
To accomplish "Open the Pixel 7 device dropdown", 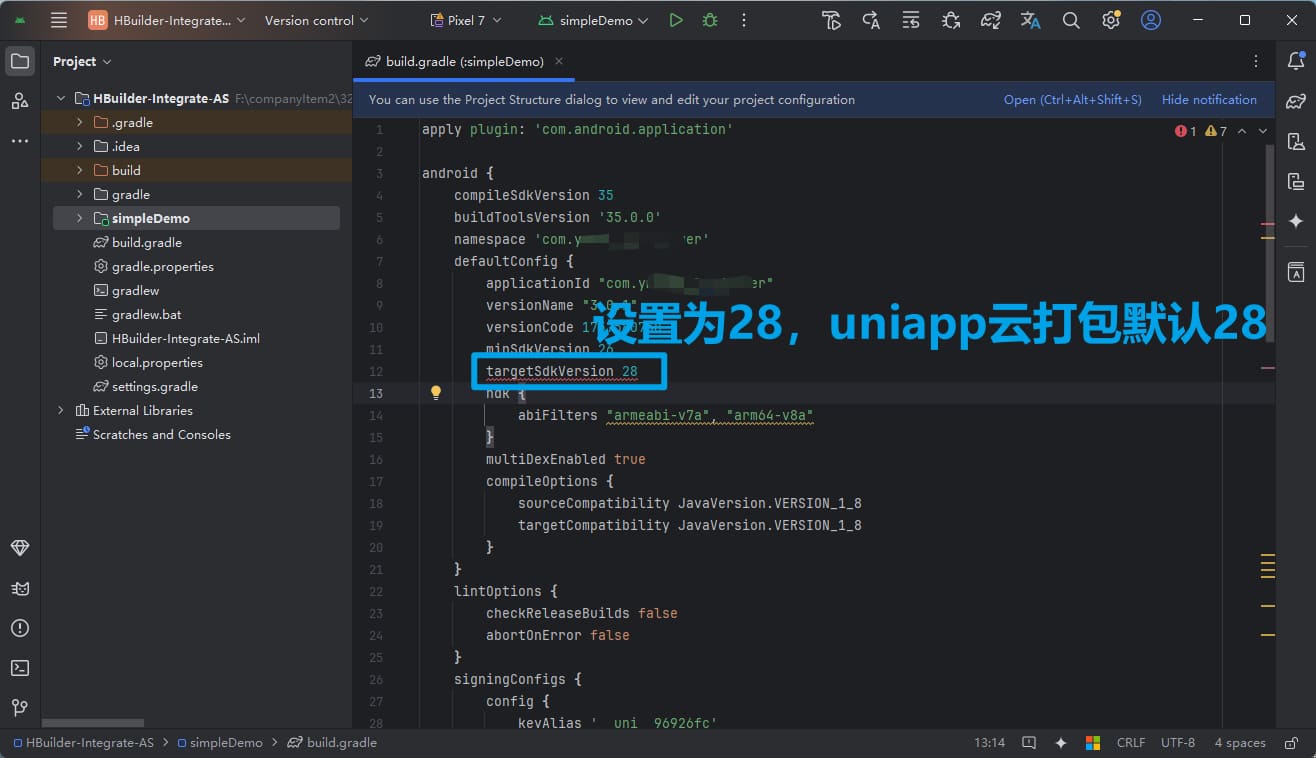I will (465, 20).
